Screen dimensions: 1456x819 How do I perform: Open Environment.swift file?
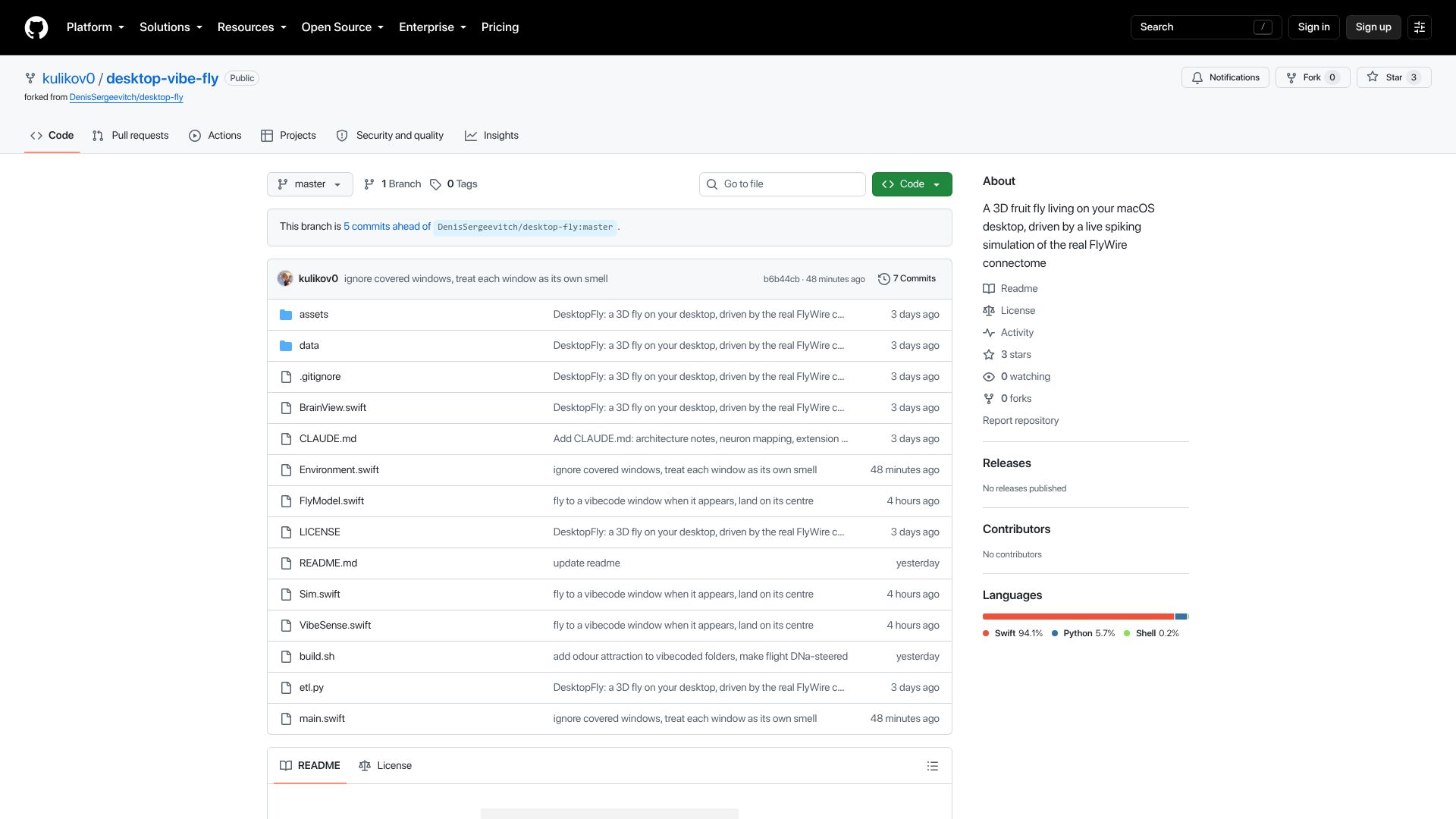(x=339, y=470)
